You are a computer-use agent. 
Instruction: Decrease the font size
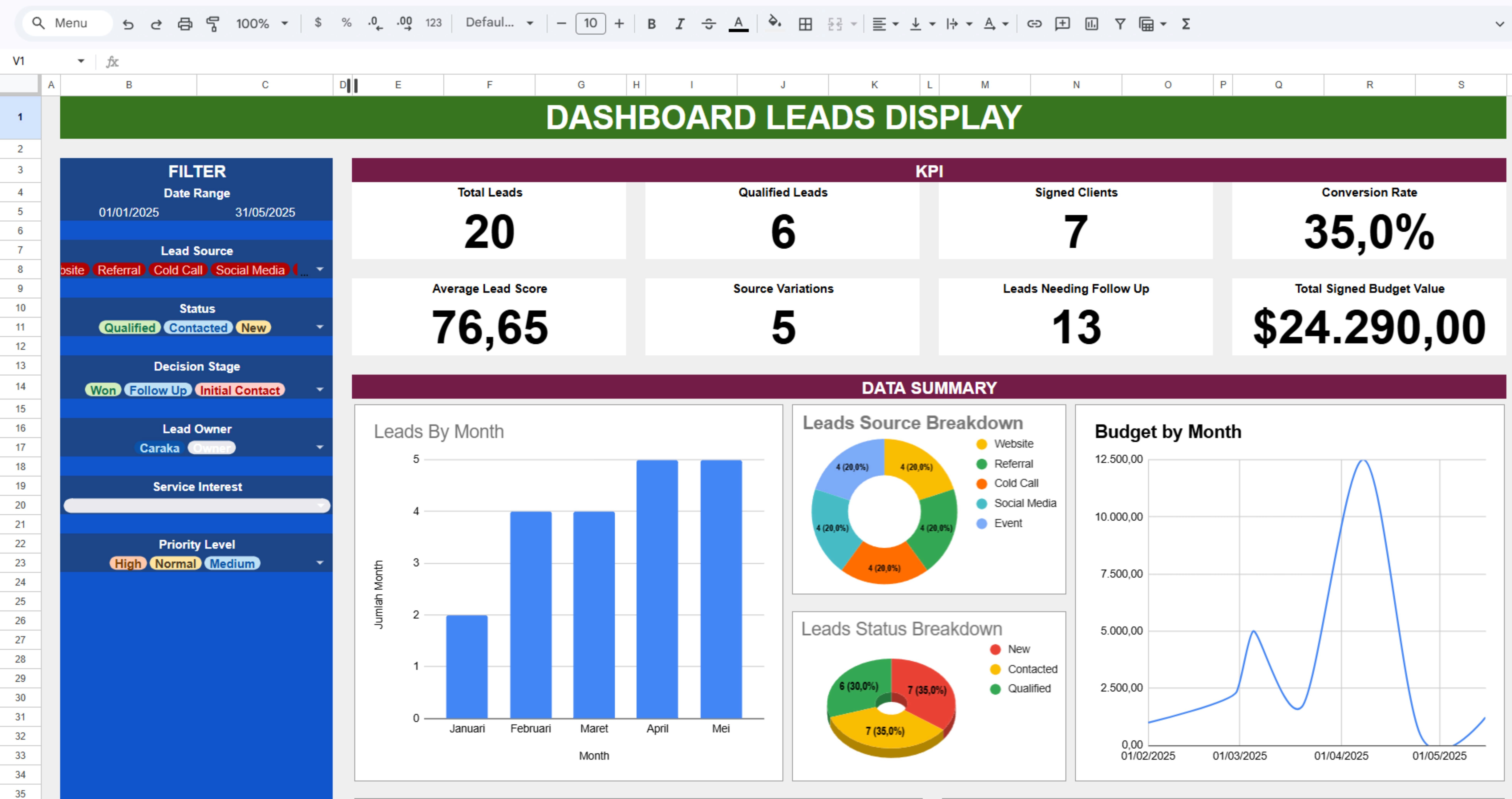click(561, 23)
